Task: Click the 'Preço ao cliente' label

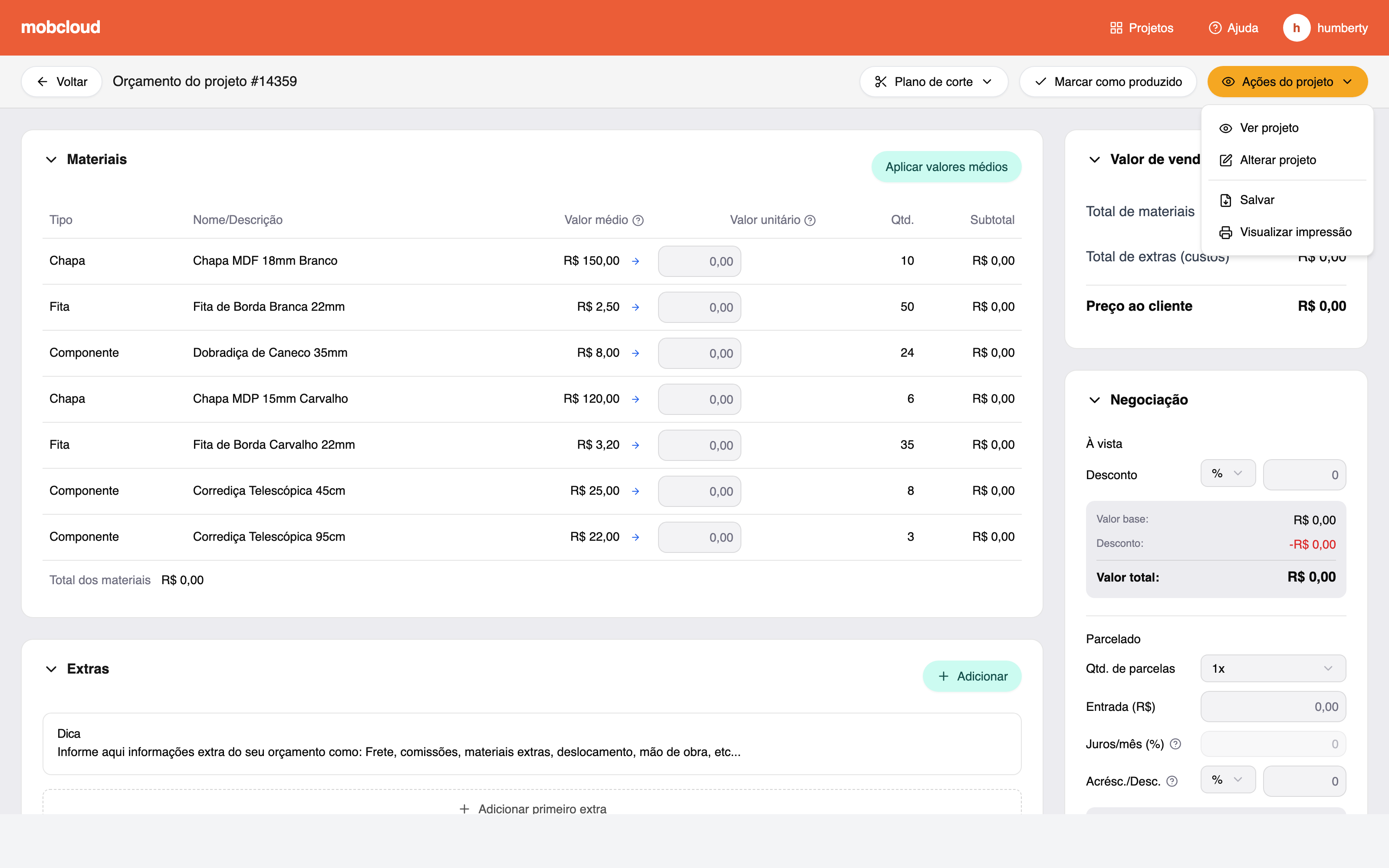Action: coord(1139,306)
